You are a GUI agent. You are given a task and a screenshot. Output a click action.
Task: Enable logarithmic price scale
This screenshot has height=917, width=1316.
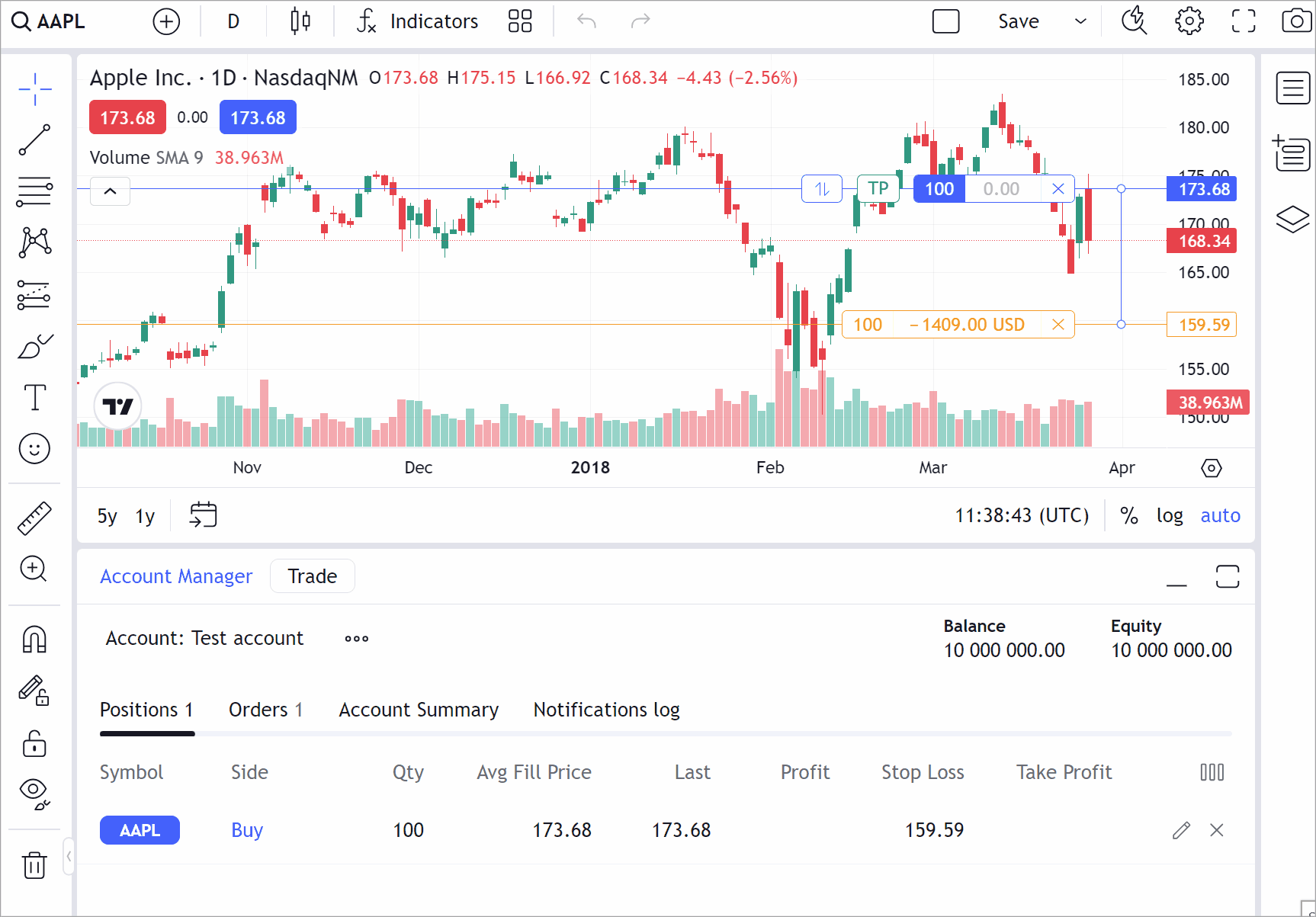[x=1170, y=515]
